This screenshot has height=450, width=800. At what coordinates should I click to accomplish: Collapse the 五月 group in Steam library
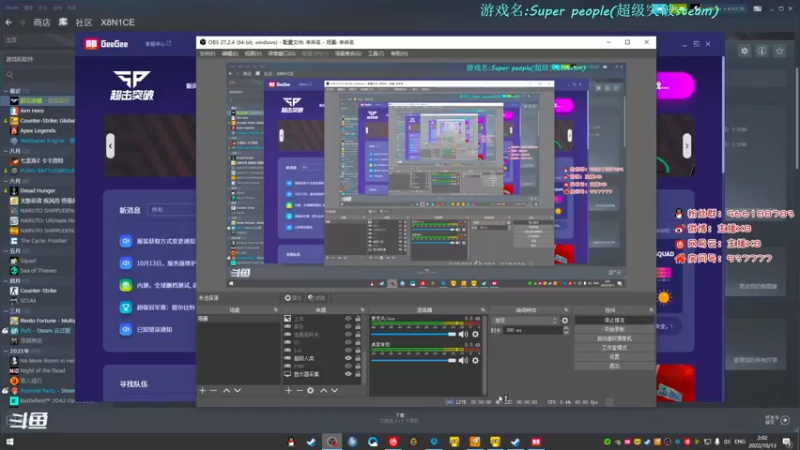point(6,251)
